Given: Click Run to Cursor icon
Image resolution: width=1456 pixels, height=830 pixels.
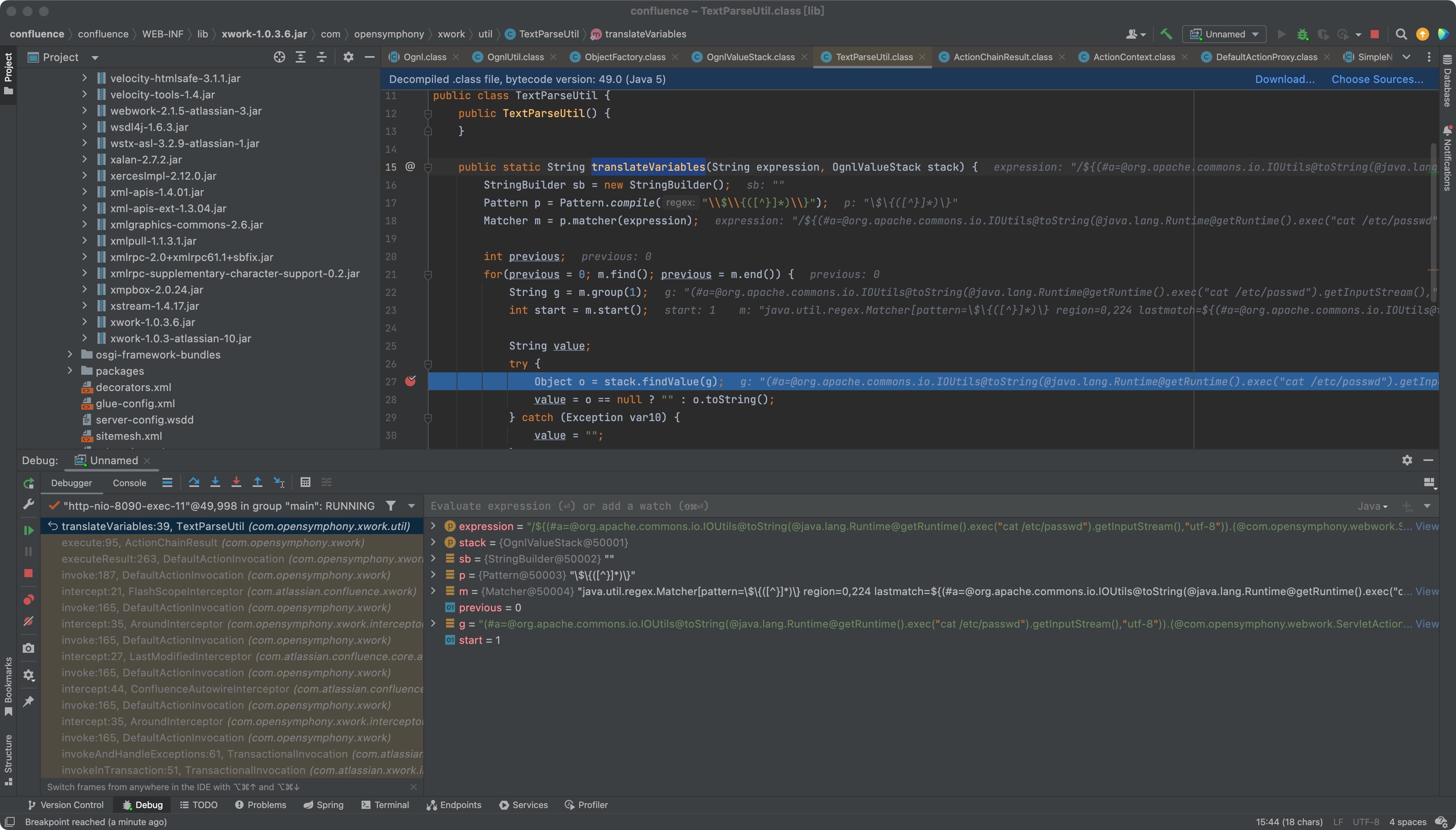Looking at the screenshot, I should click(x=279, y=482).
